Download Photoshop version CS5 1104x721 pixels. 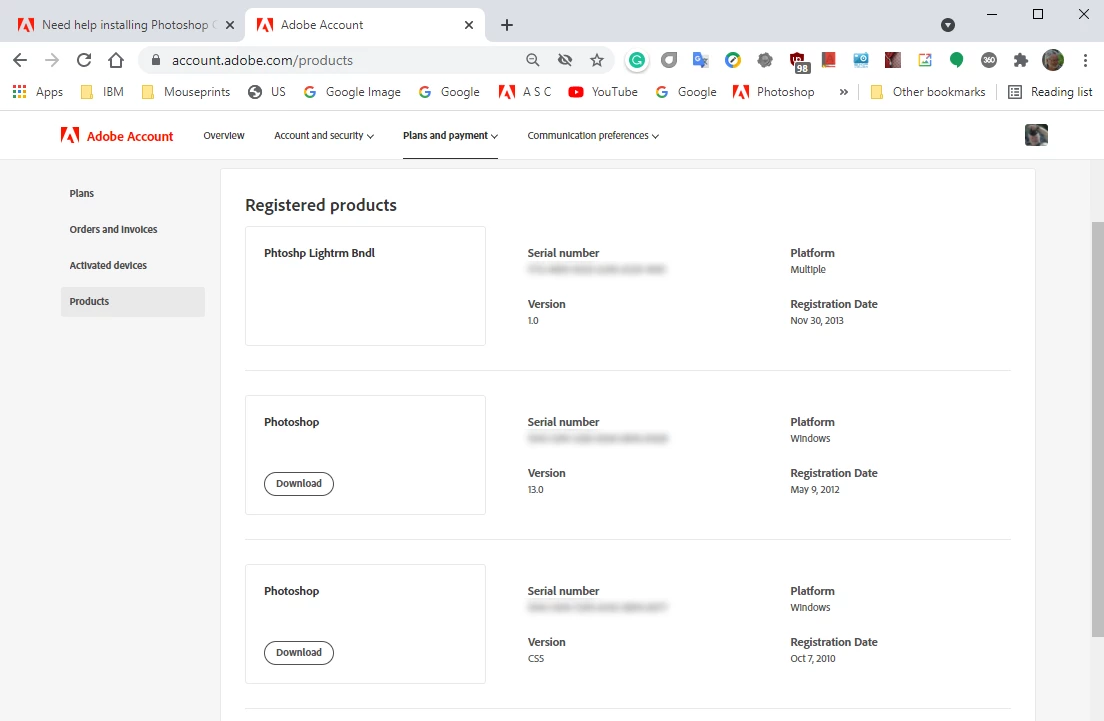(299, 653)
